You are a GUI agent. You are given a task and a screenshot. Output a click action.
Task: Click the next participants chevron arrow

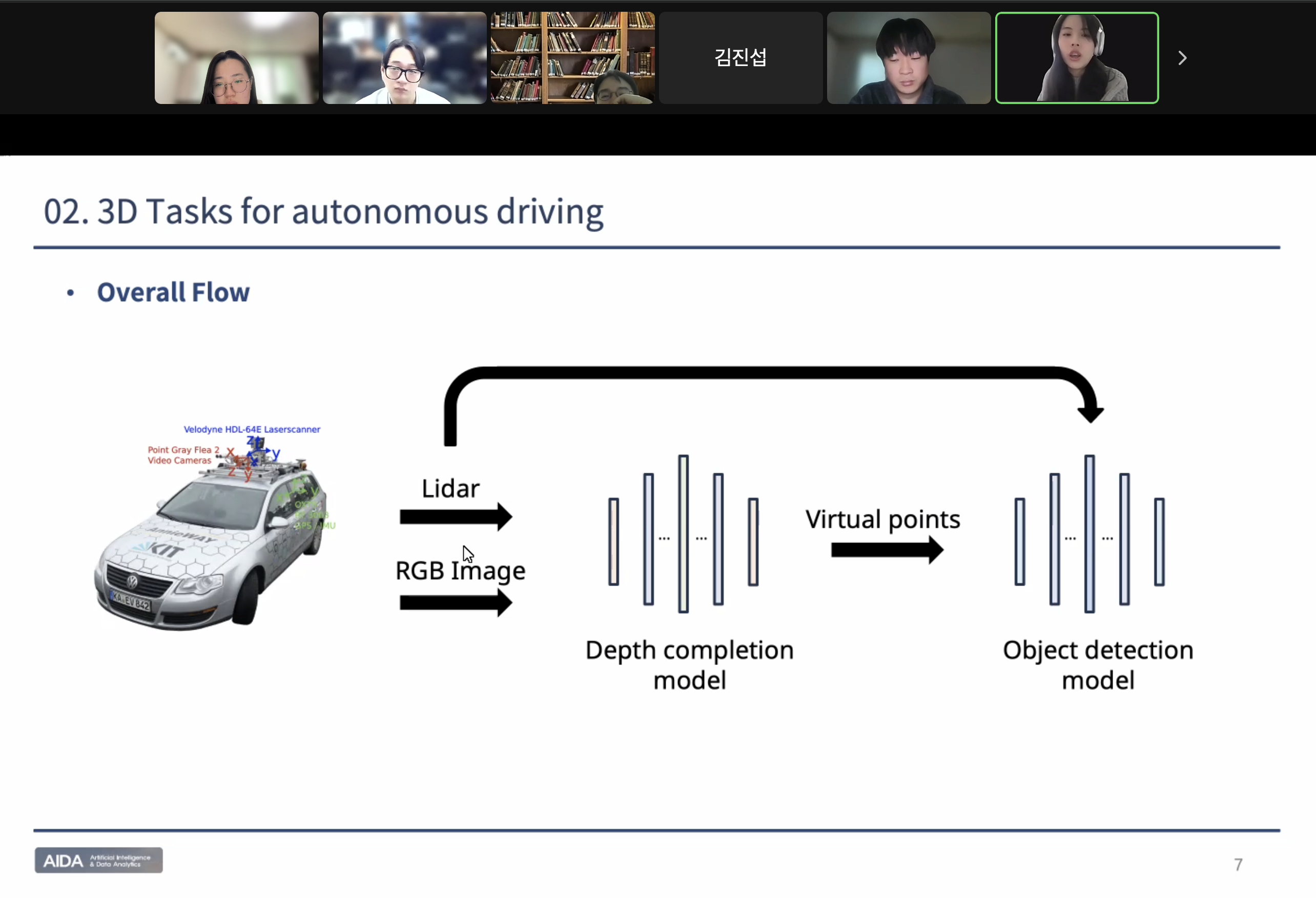click(x=1182, y=58)
